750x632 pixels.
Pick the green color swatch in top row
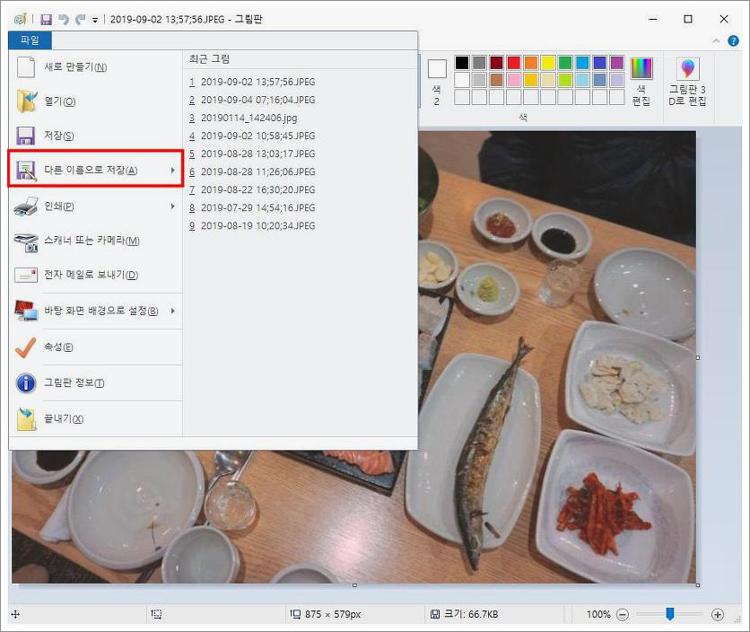pos(565,63)
